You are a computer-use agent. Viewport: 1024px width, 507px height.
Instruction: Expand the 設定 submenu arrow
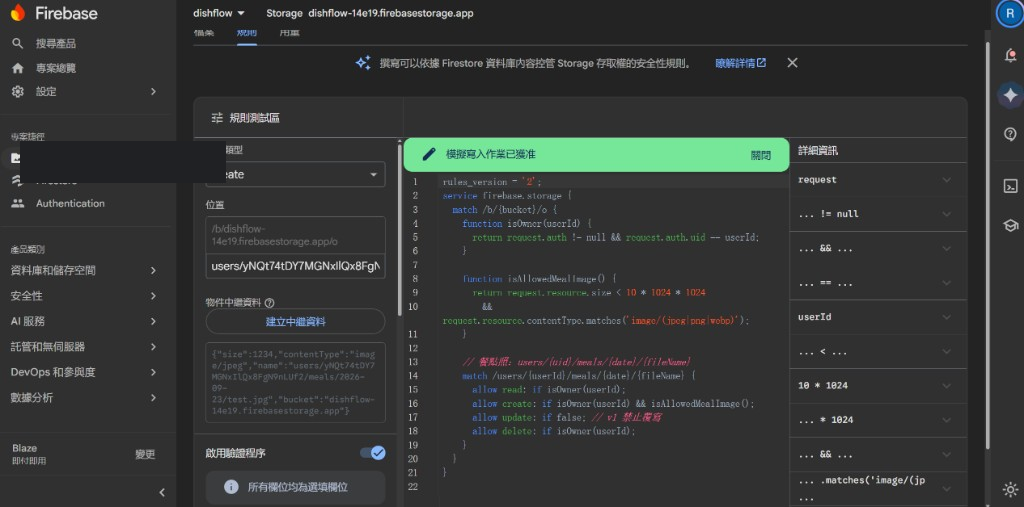point(153,91)
